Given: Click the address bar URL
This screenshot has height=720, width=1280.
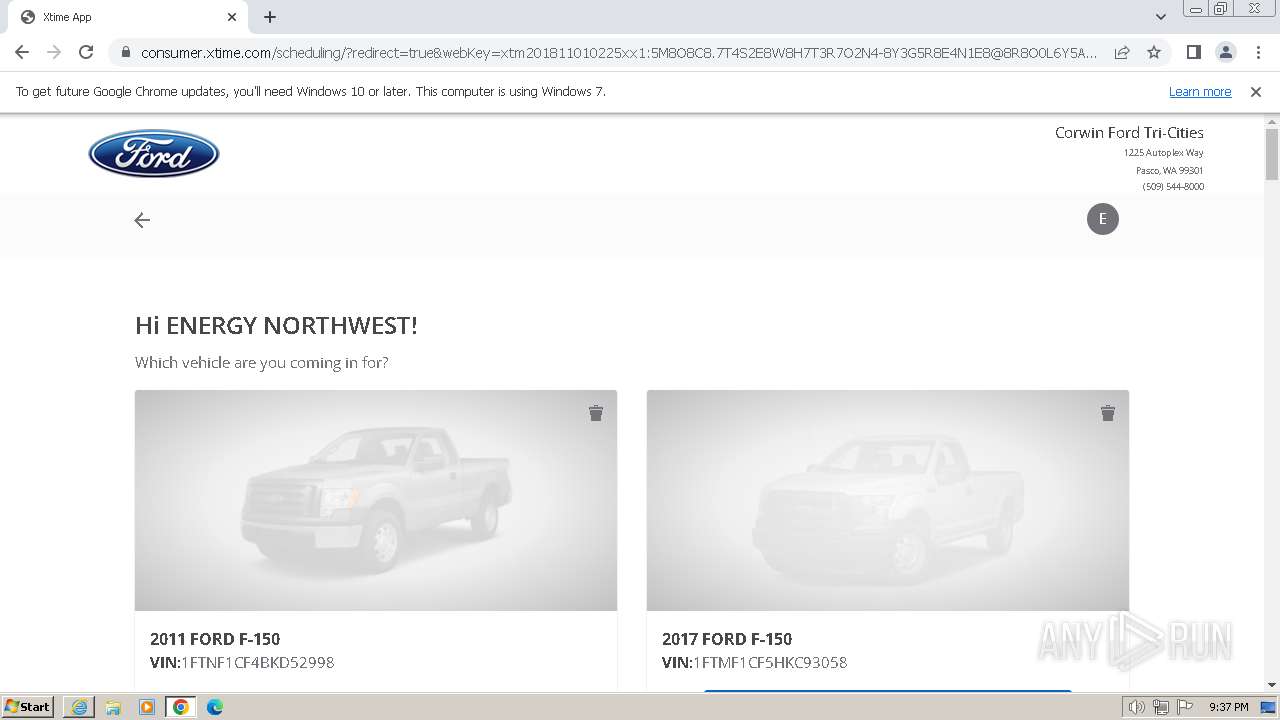Looking at the screenshot, I should tap(618, 53).
